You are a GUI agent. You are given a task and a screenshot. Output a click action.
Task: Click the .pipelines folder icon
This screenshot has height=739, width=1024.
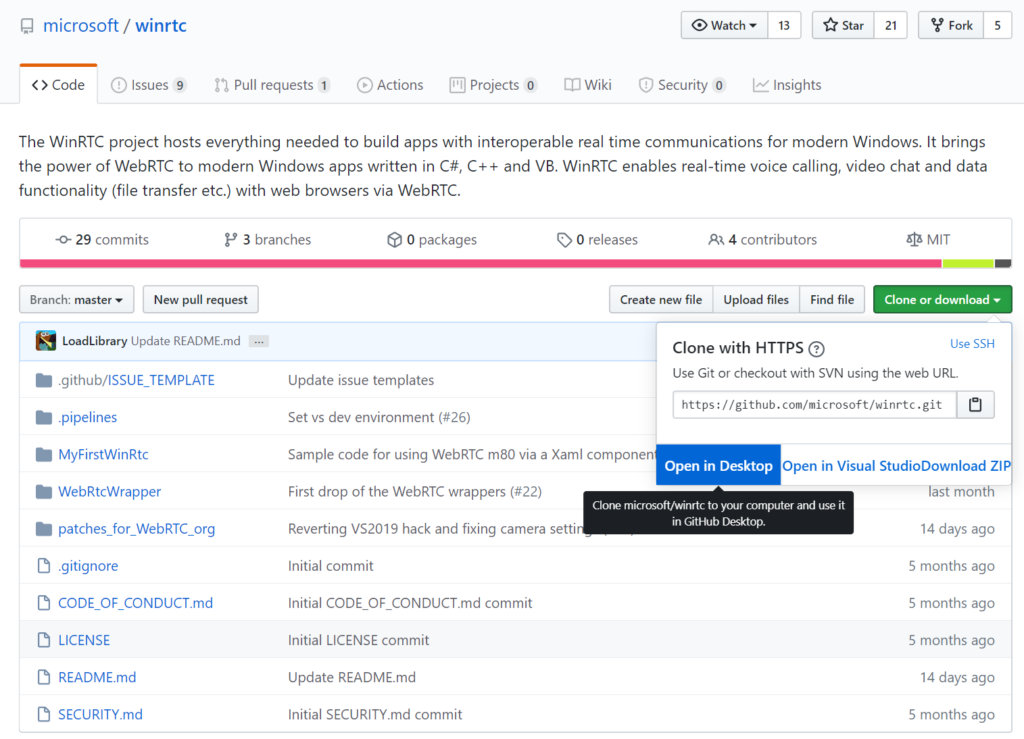44,417
